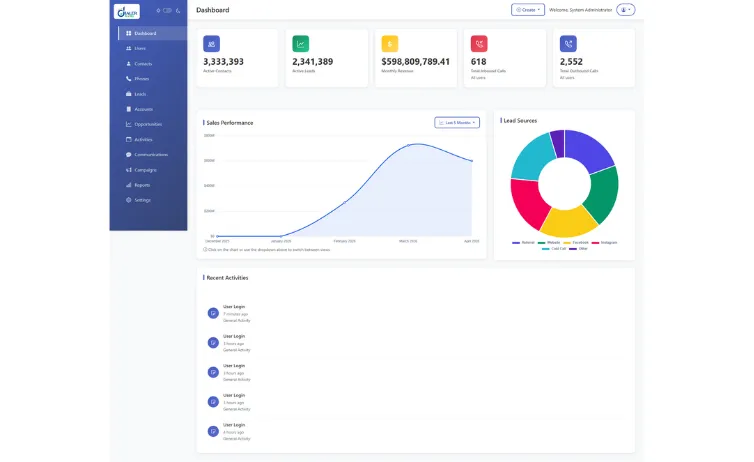Click the Recent Activities heading
This screenshot has width=754, height=462.
click(227, 278)
